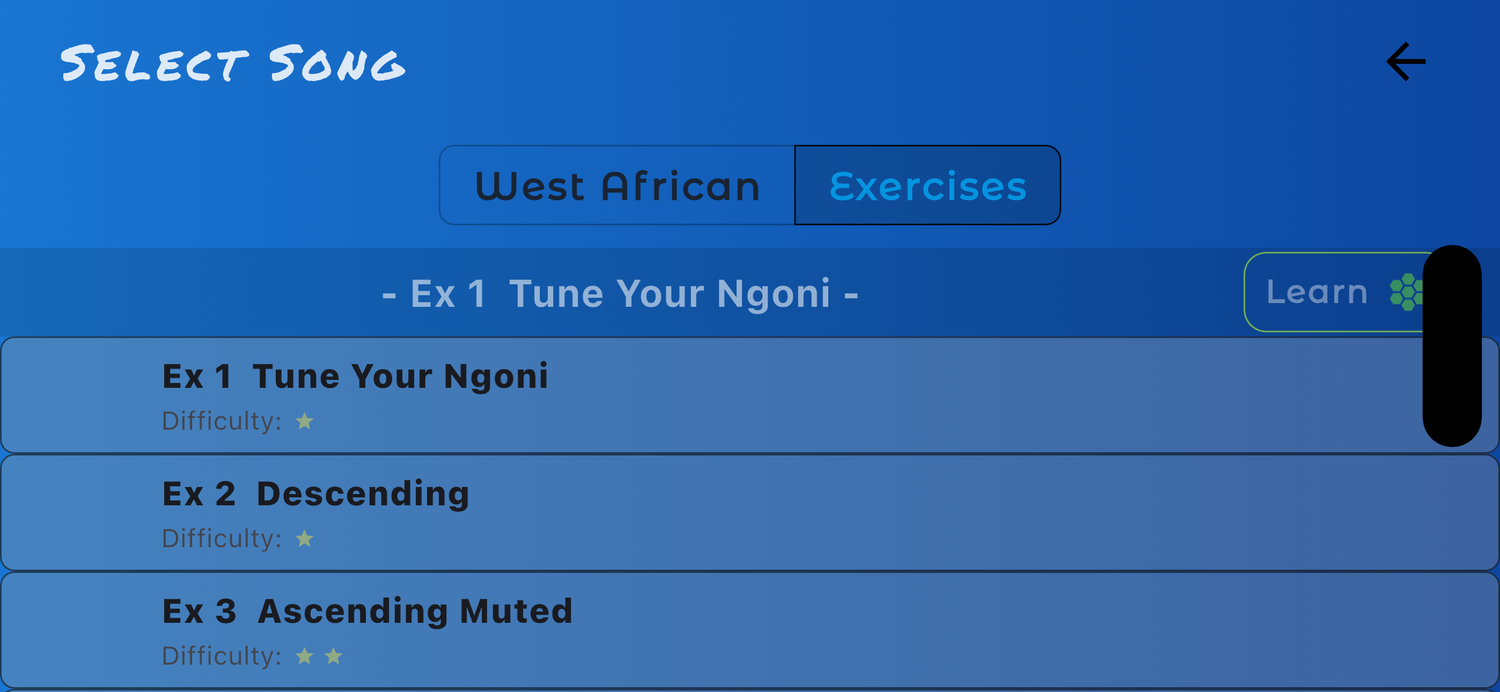Viewport: 1500px width, 692px height.
Task: Click the 'Descending' title text
Action: [363, 494]
